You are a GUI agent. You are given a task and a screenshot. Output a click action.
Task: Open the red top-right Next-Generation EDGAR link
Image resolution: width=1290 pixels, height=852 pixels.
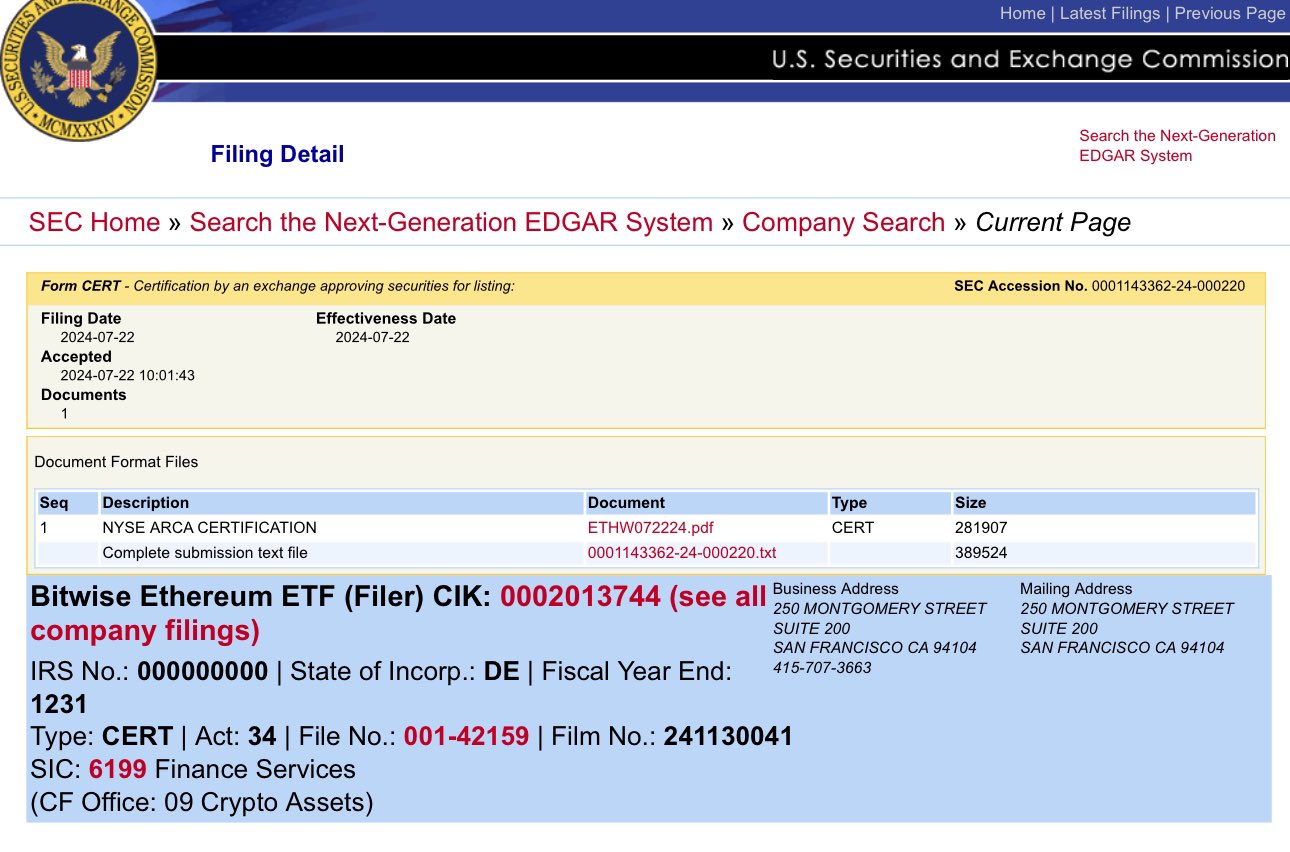point(1177,145)
